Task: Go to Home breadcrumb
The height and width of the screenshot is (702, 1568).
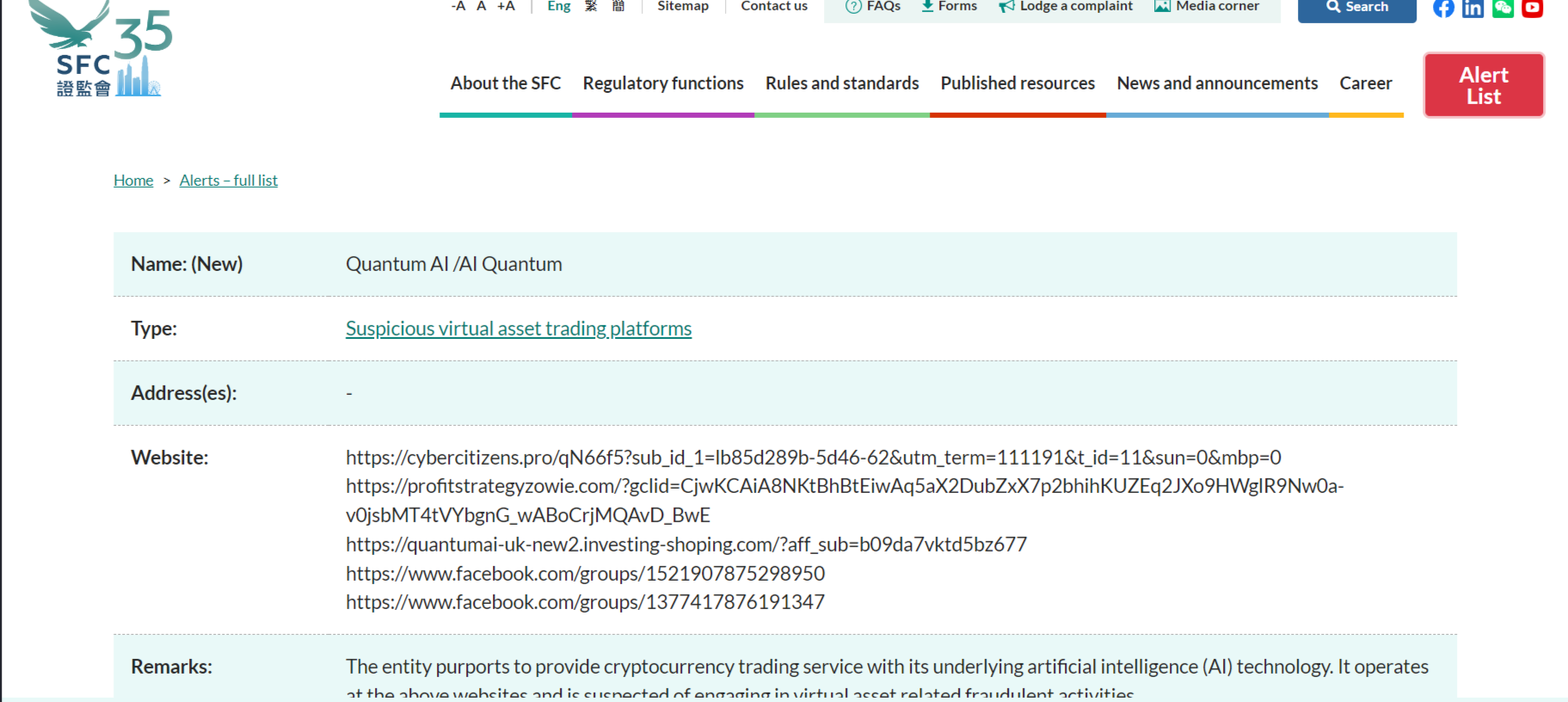Action: [133, 181]
